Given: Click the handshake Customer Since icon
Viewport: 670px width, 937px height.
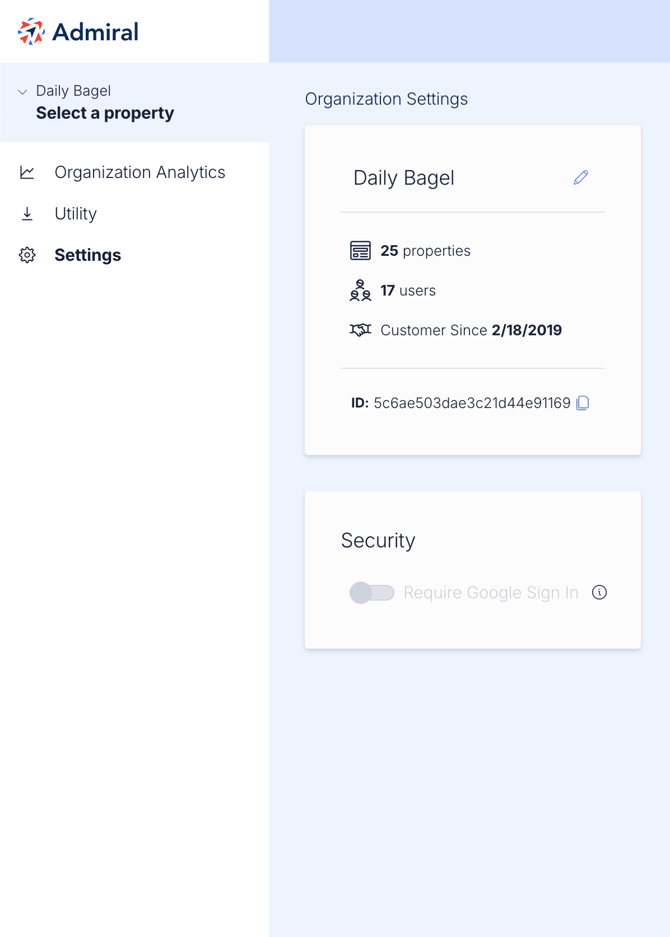Looking at the screenshot, I should coord(360,330).
